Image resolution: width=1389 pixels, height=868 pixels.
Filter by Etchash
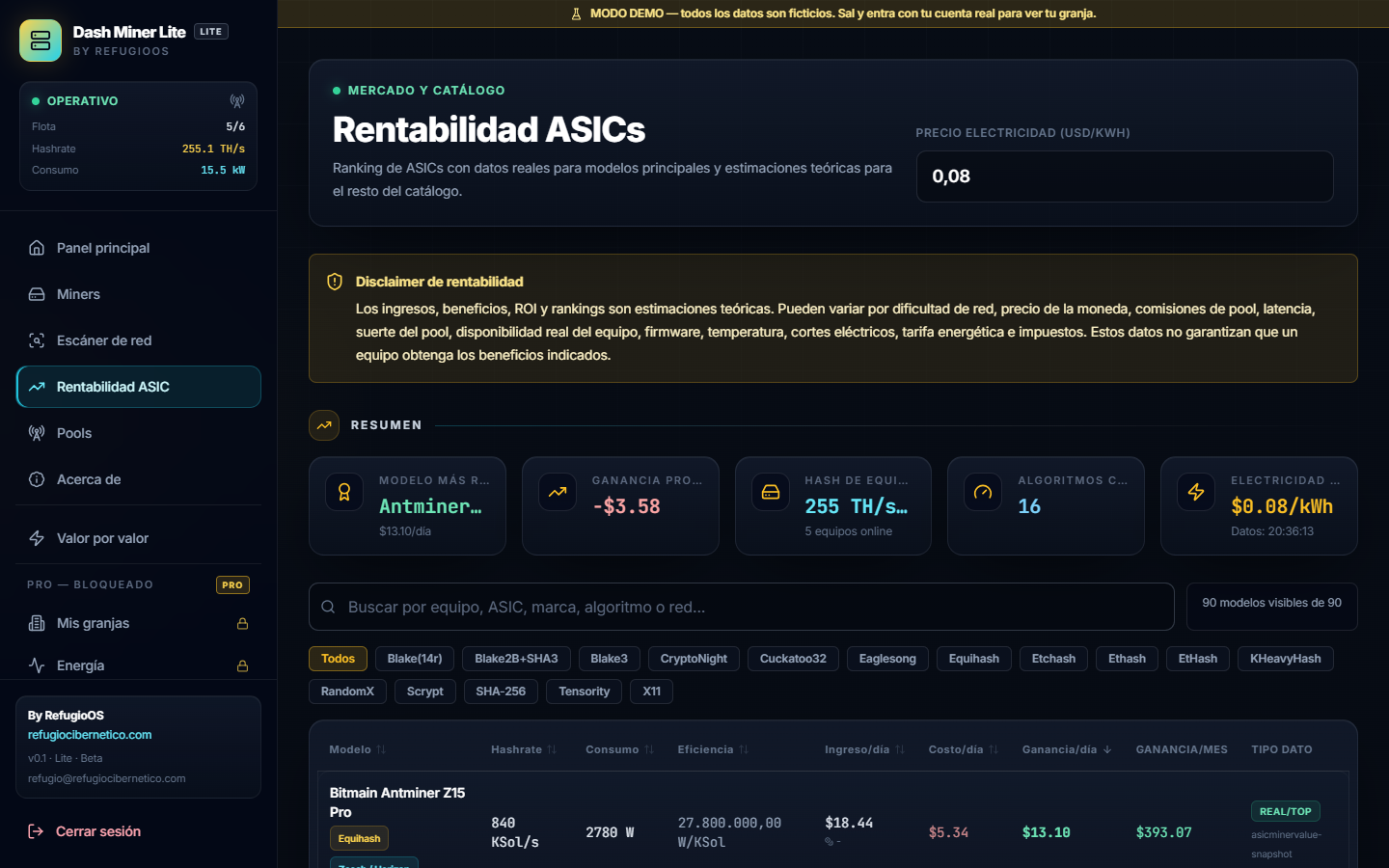coord(1053,659)
